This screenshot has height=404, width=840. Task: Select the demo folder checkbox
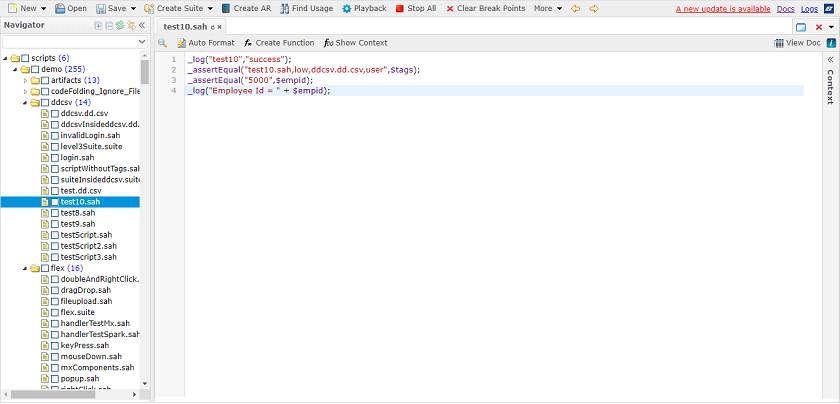[x=35, y=69]
